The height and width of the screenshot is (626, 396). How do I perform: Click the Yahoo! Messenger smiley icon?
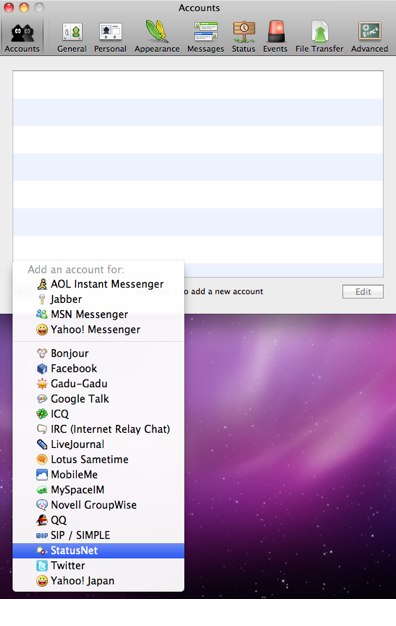(42, 330)
